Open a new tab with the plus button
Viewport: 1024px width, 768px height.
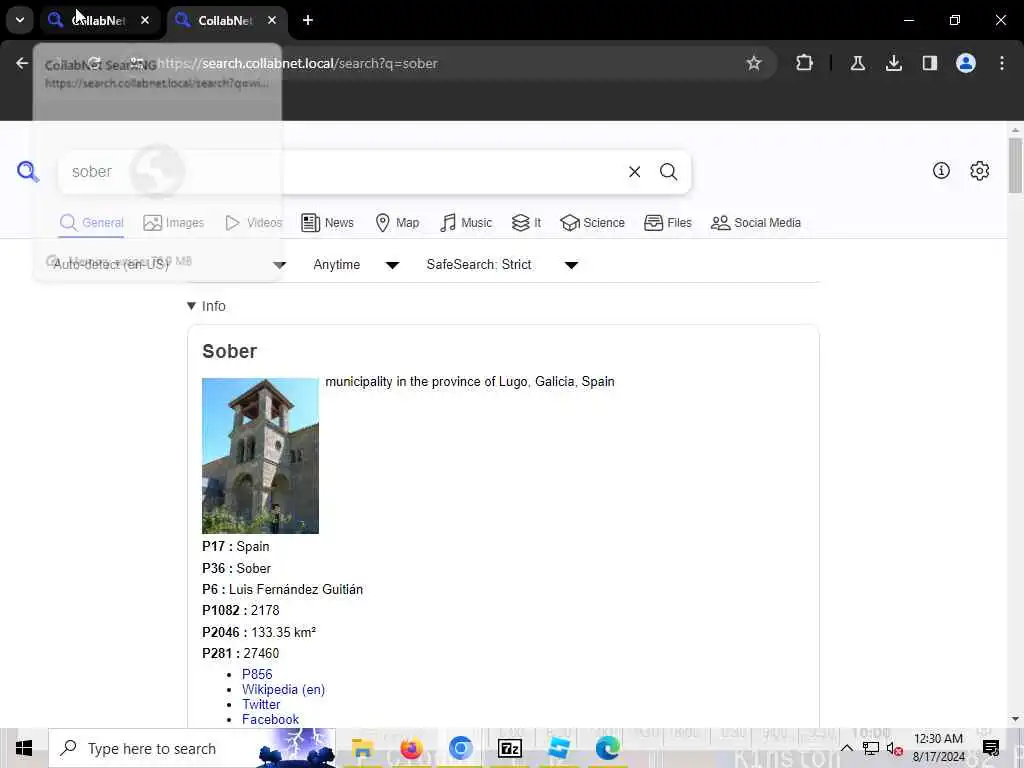[308, 20]
